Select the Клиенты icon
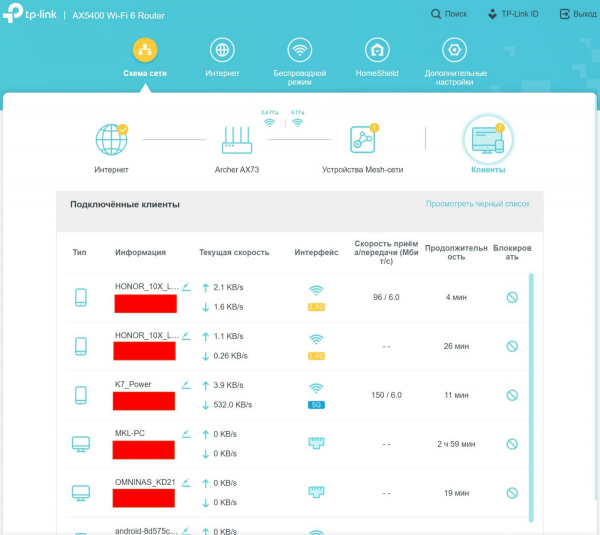The height and width of the screenshot is (535, 600). (487, 140)
